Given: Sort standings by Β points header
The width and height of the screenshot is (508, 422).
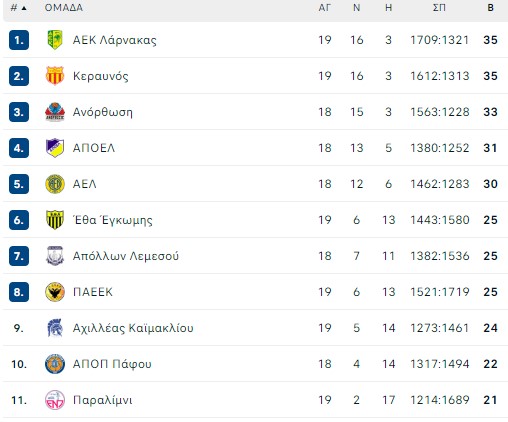Looking at the screenshot, I should click(490, 8).
